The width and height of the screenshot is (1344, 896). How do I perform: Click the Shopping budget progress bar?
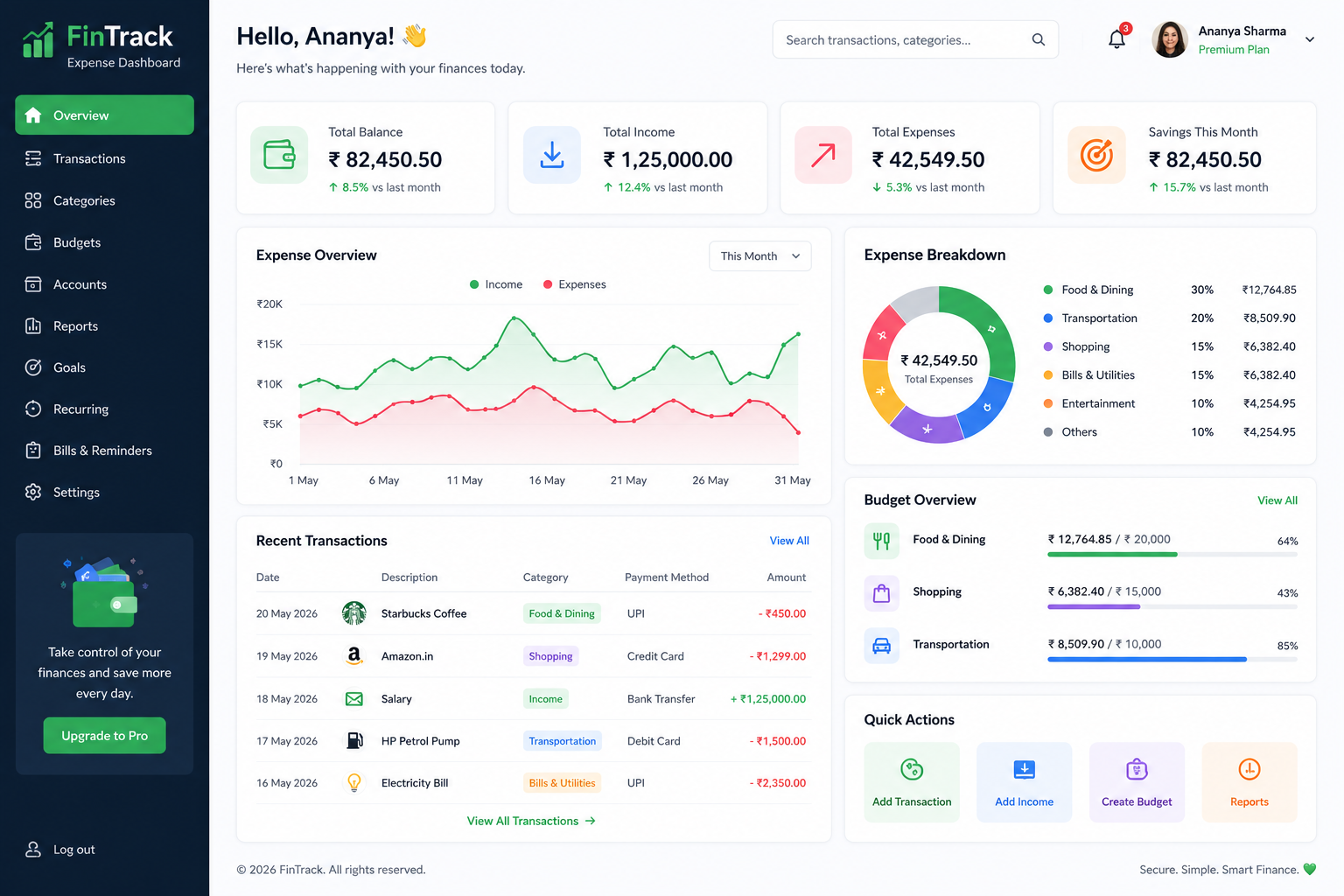1172,606
